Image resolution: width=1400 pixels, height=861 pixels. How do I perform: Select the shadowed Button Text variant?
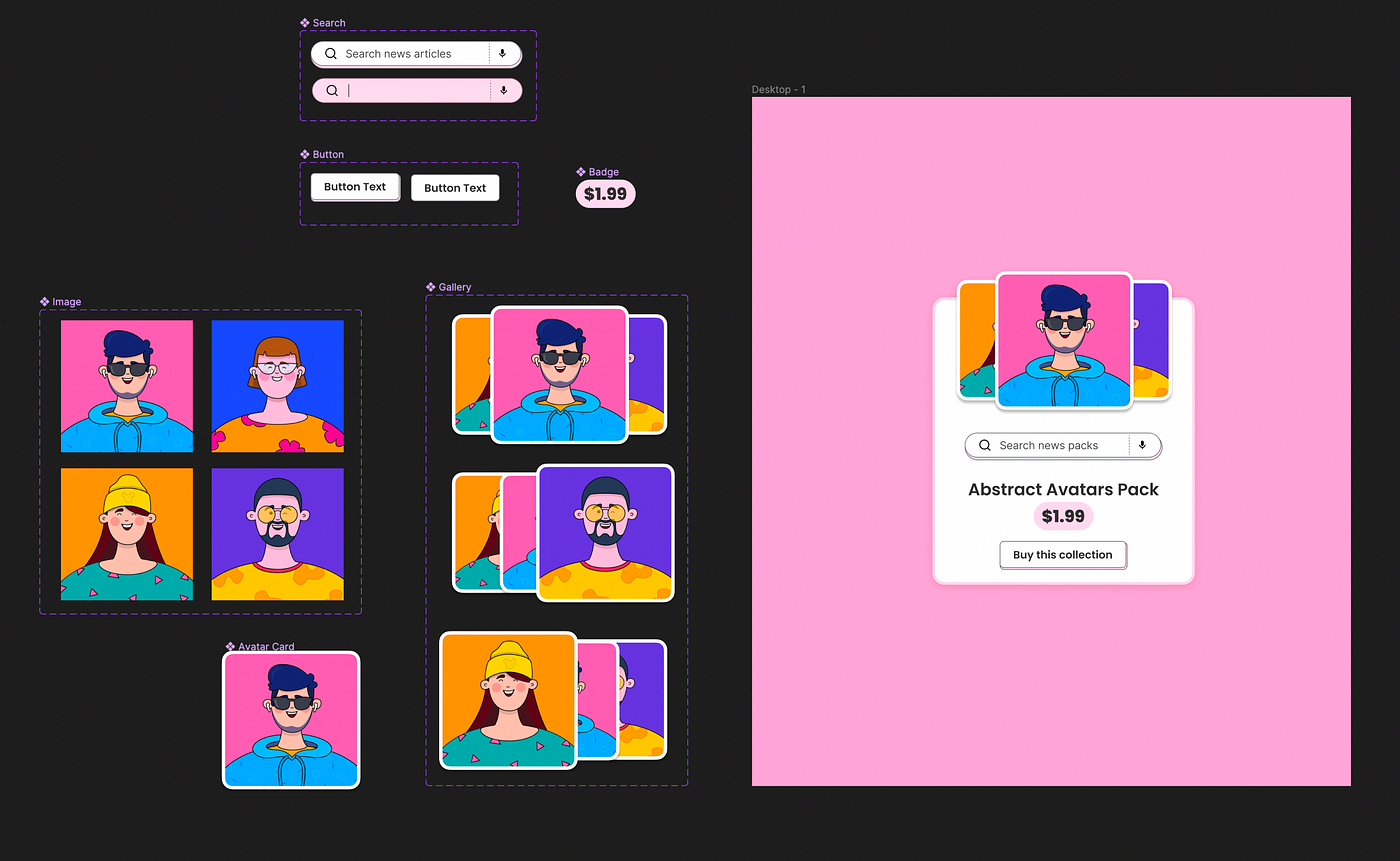(x=355, y=187)
